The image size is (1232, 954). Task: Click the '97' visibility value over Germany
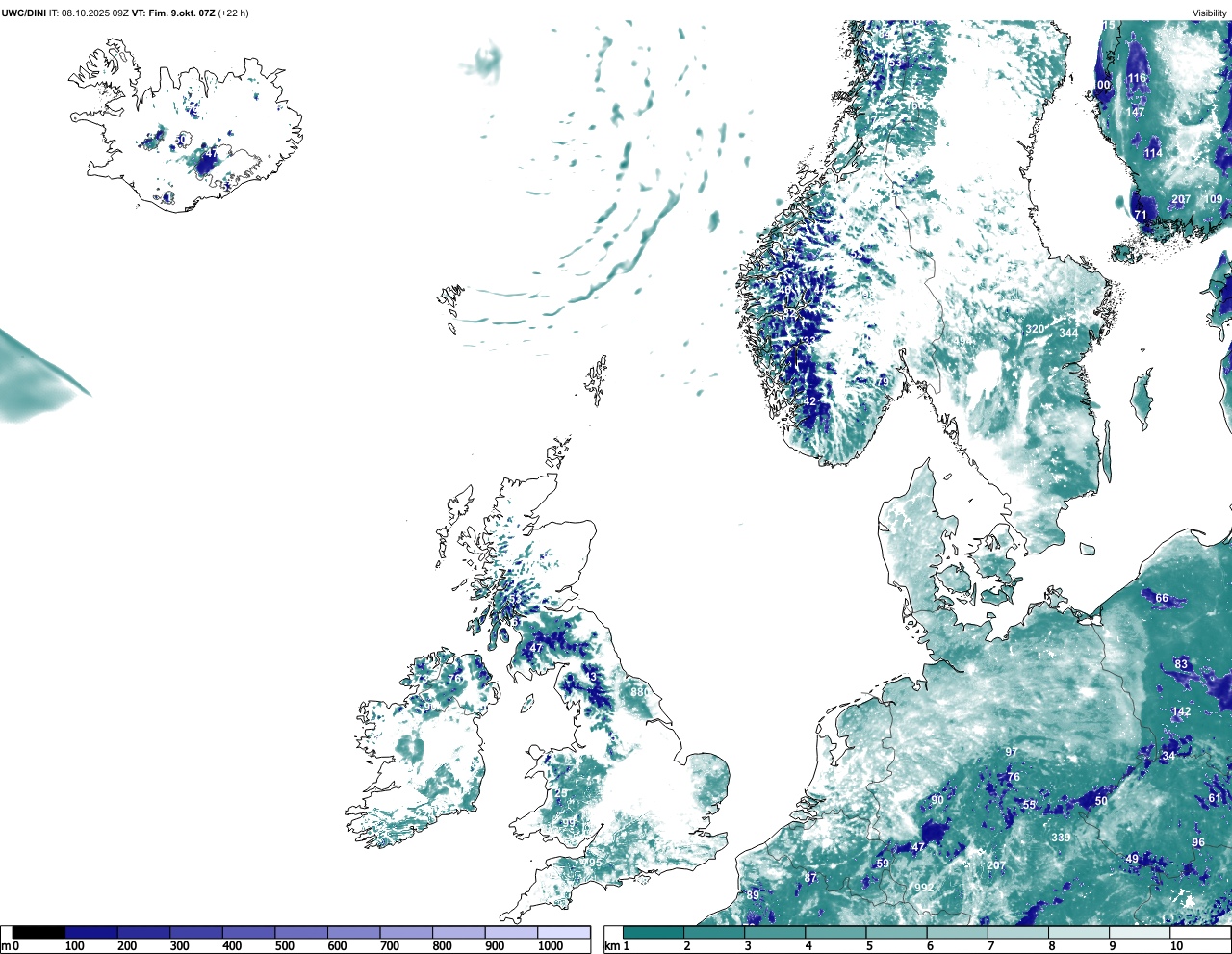pos(1011,752)
